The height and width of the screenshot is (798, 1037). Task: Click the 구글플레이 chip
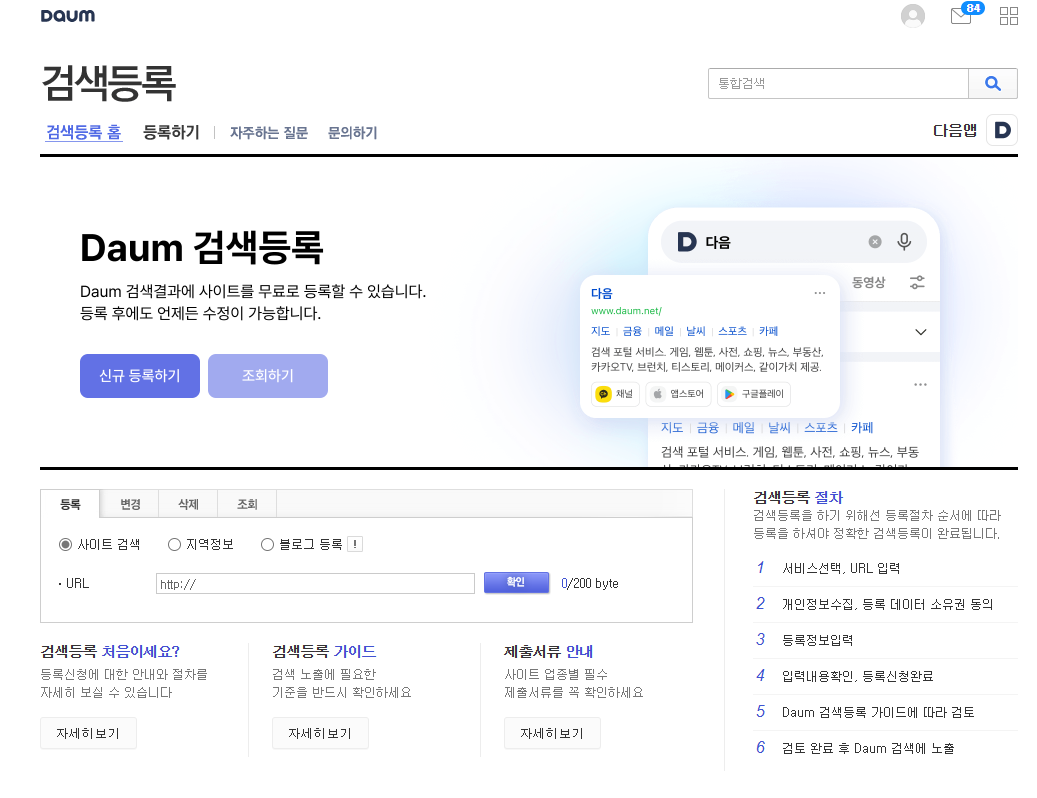753,394
